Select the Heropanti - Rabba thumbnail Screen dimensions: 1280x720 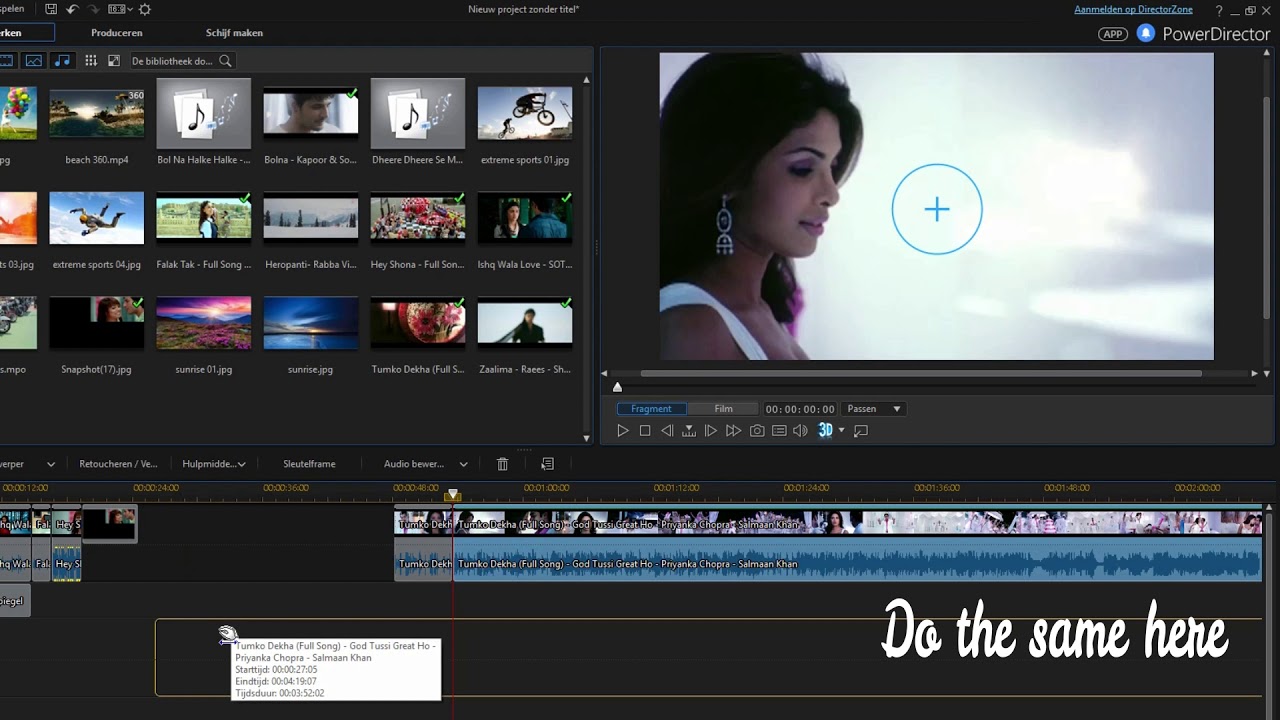(x=311, y=218)
